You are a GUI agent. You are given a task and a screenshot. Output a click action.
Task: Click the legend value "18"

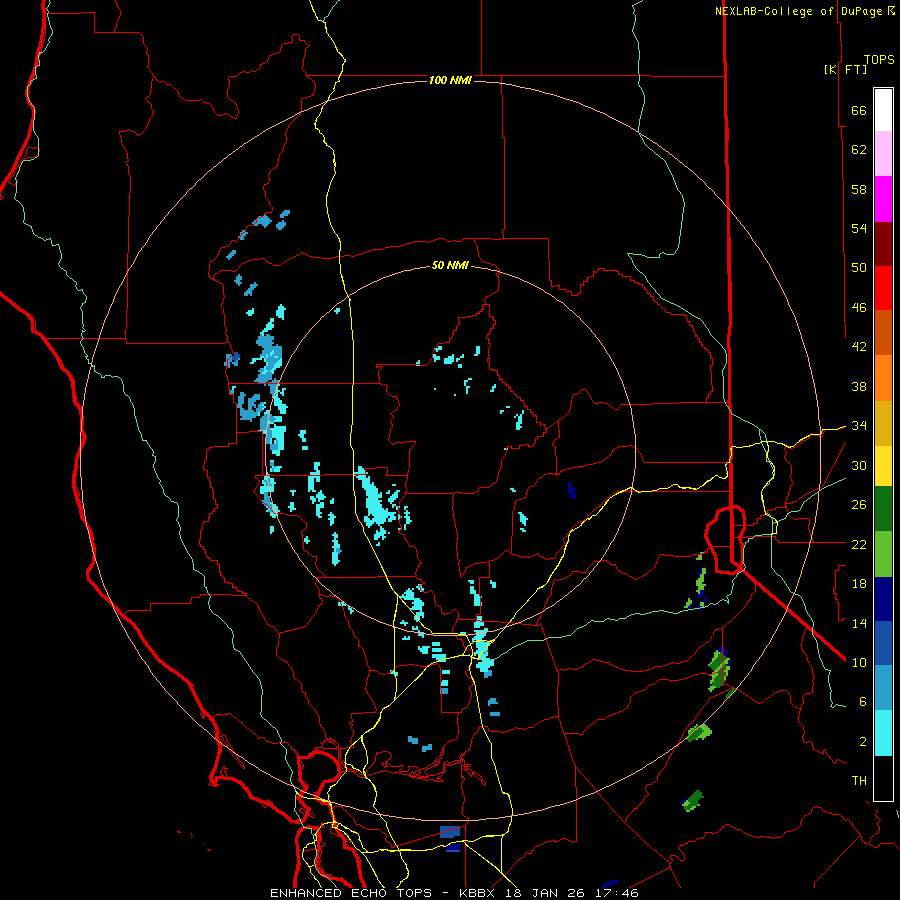[859, 584]
